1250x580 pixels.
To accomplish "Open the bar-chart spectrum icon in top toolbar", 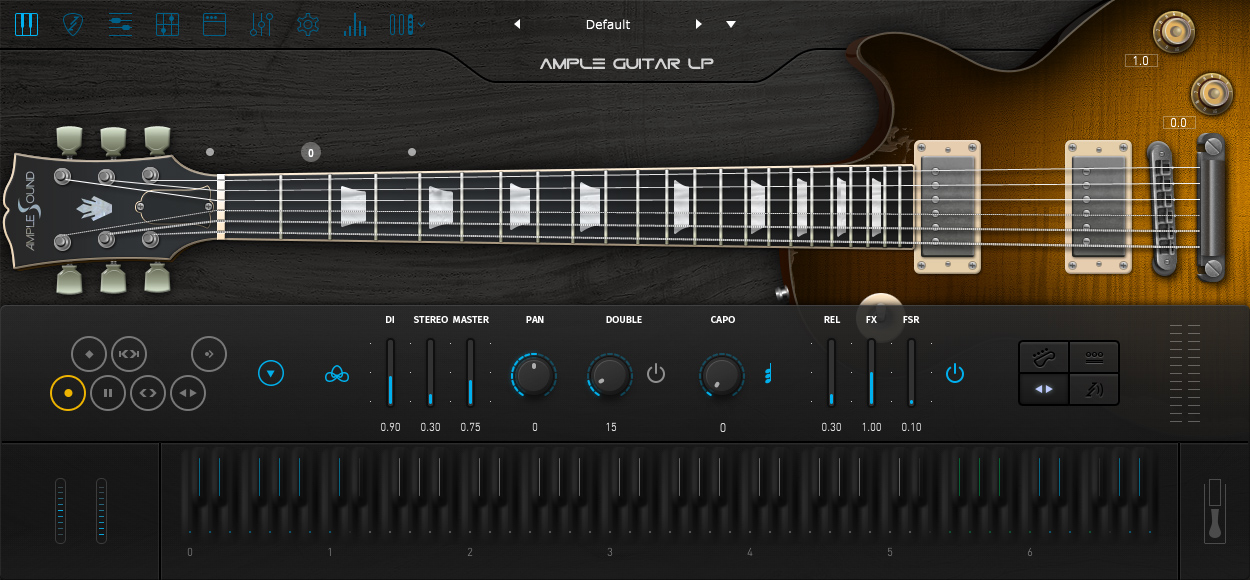I will pos(355,24).
